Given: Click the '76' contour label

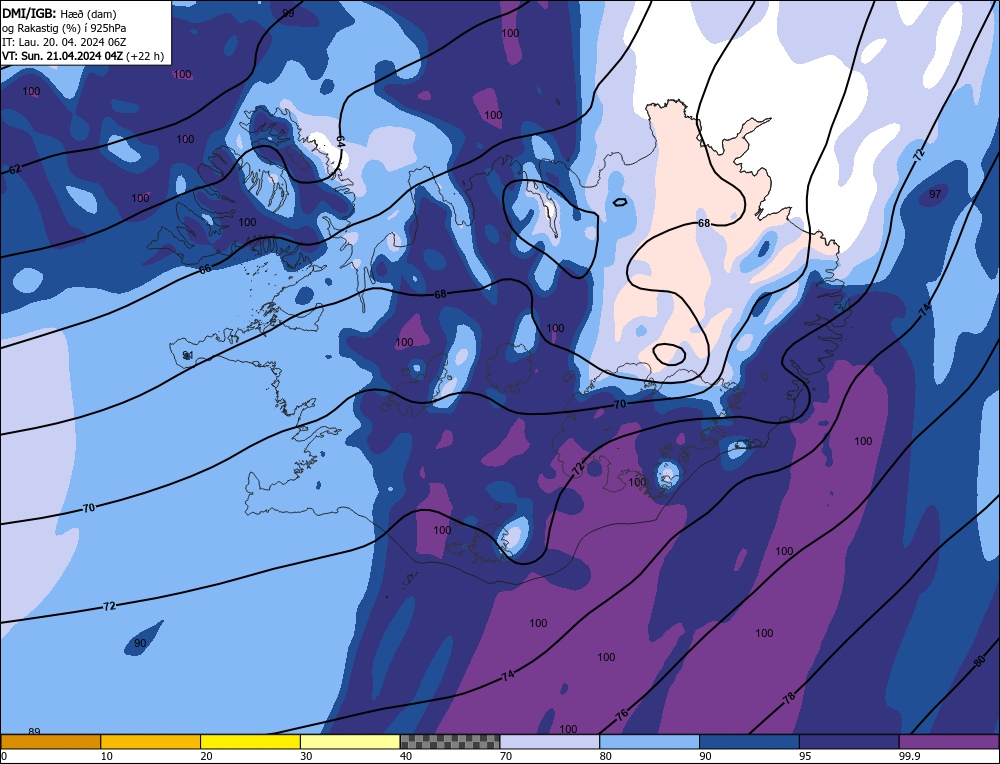Looking at the screenshot, I should coord(622,714).
